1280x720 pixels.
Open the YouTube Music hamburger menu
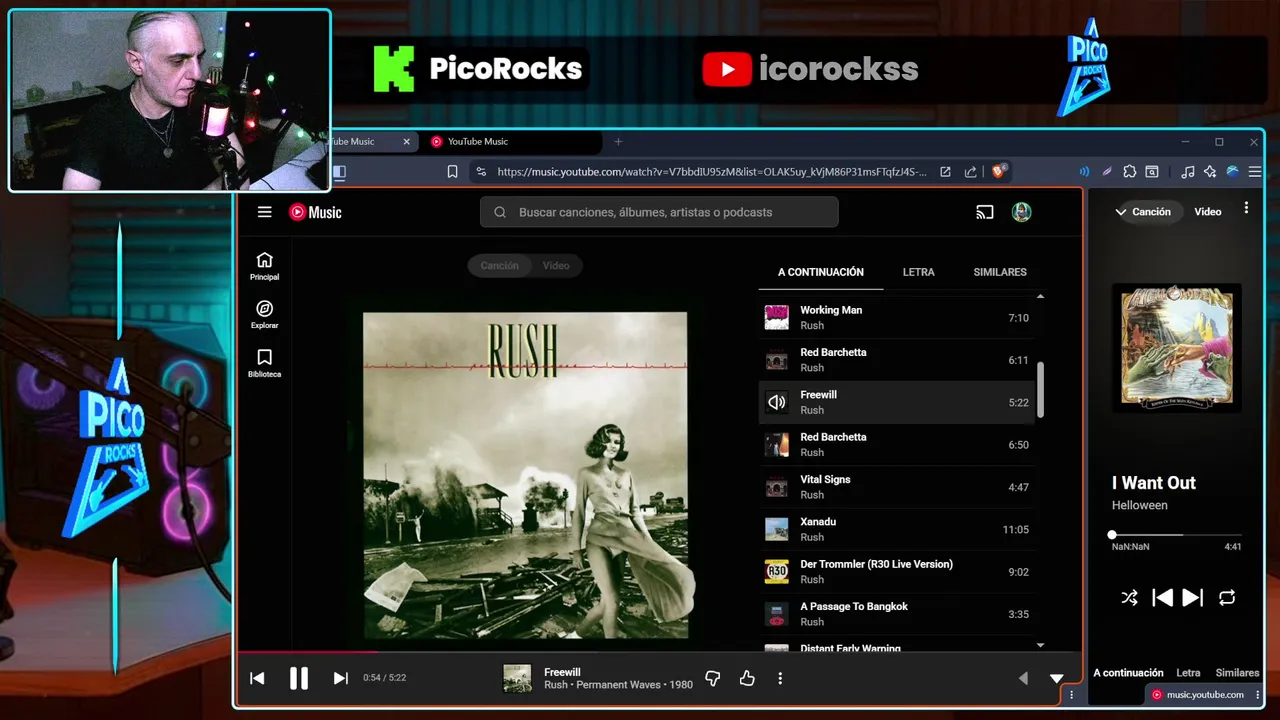[x=264, y=212]
